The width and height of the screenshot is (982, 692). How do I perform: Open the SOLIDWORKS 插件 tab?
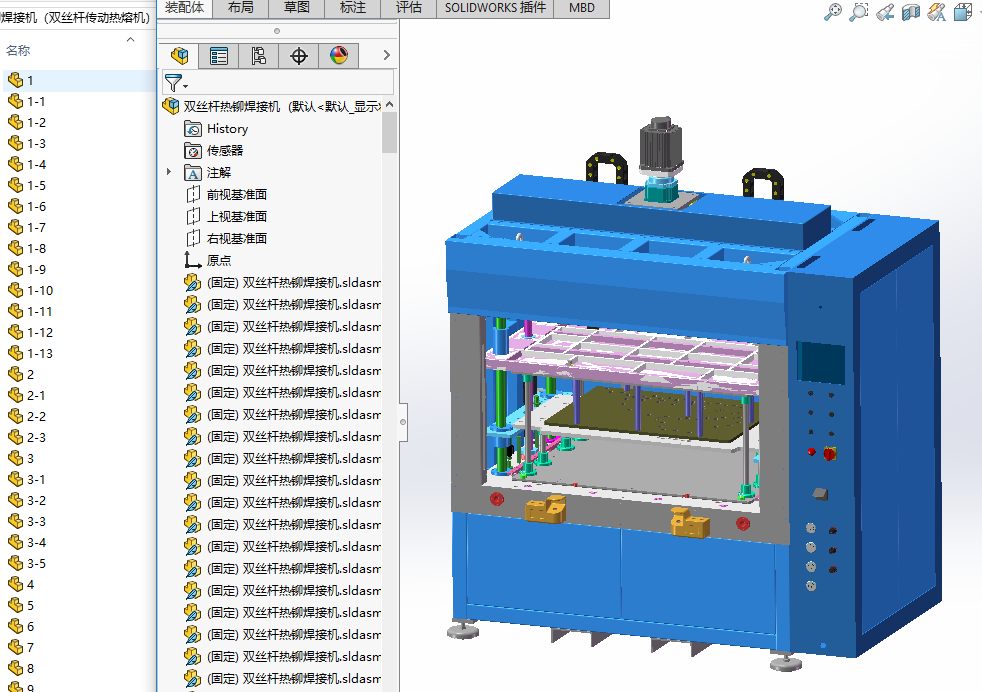point(495,8)
